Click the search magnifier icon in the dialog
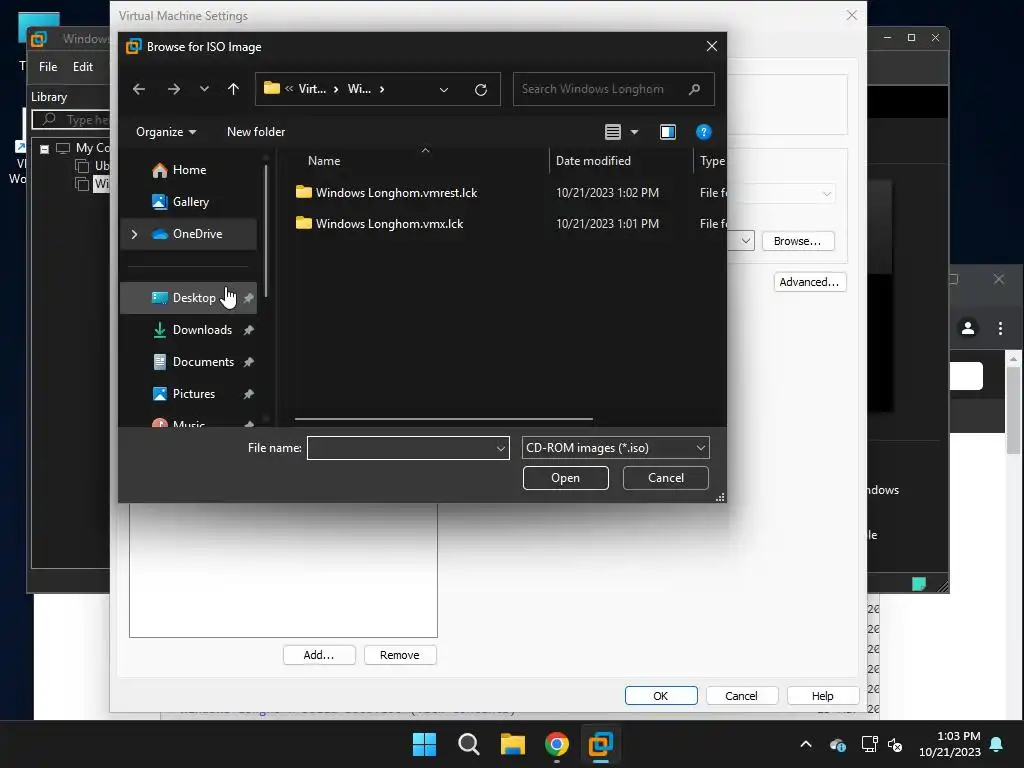Viewport: 1024px width, 768px height. pyautogui.click(x=694, y=89)
